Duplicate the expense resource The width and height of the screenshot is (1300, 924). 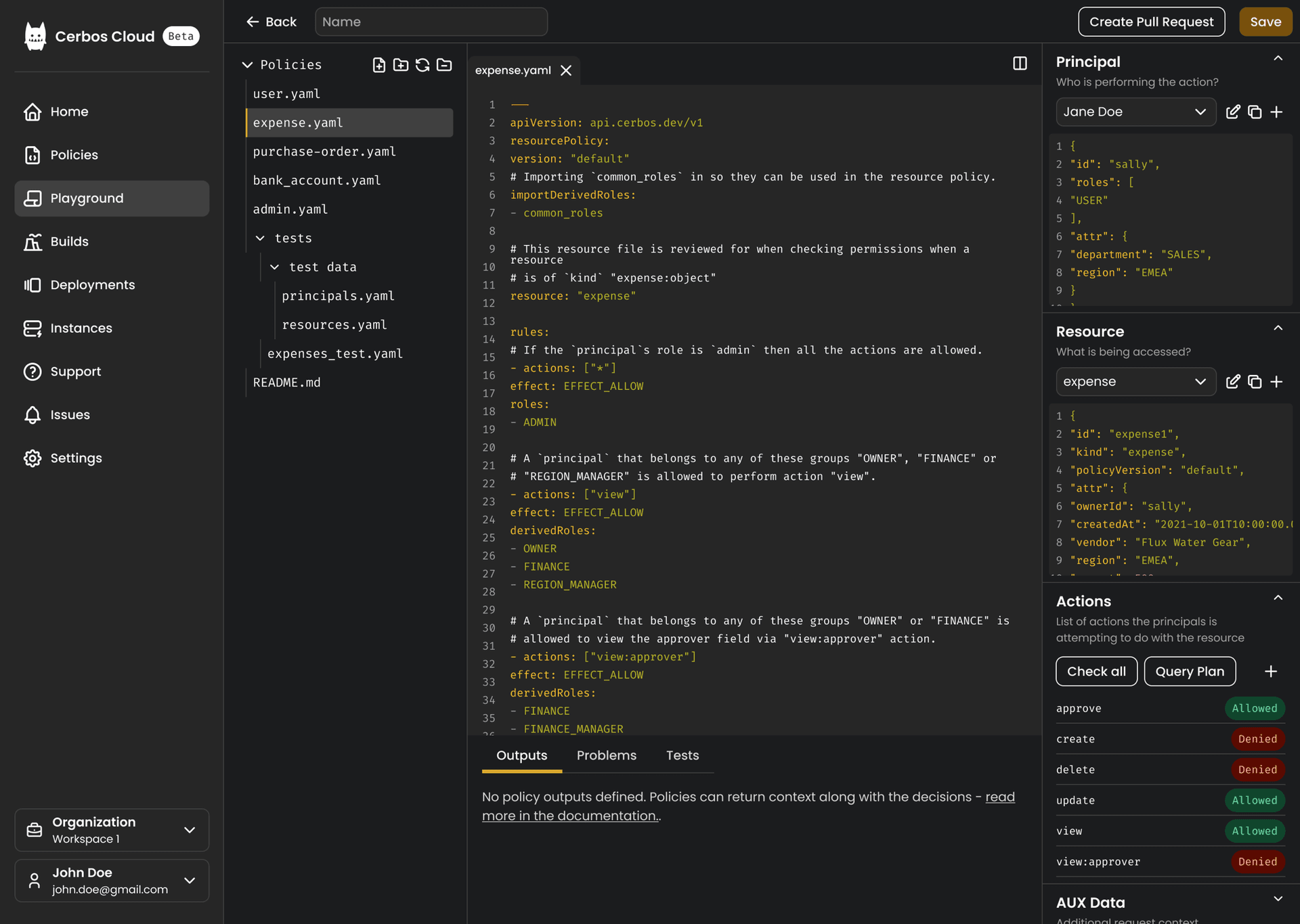pos(1255,382)
